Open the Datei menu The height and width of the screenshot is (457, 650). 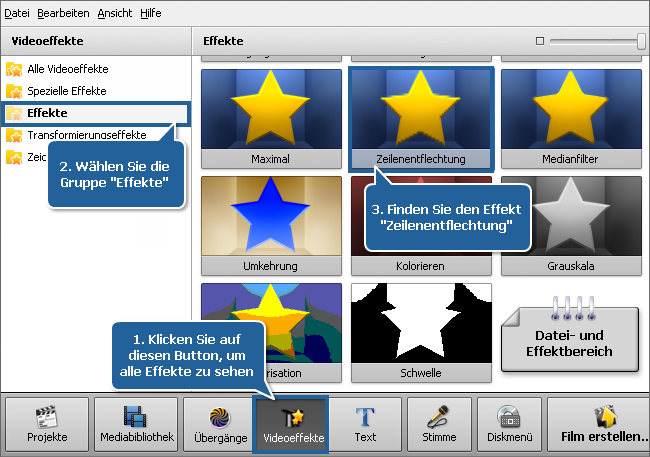pos(17,13)
